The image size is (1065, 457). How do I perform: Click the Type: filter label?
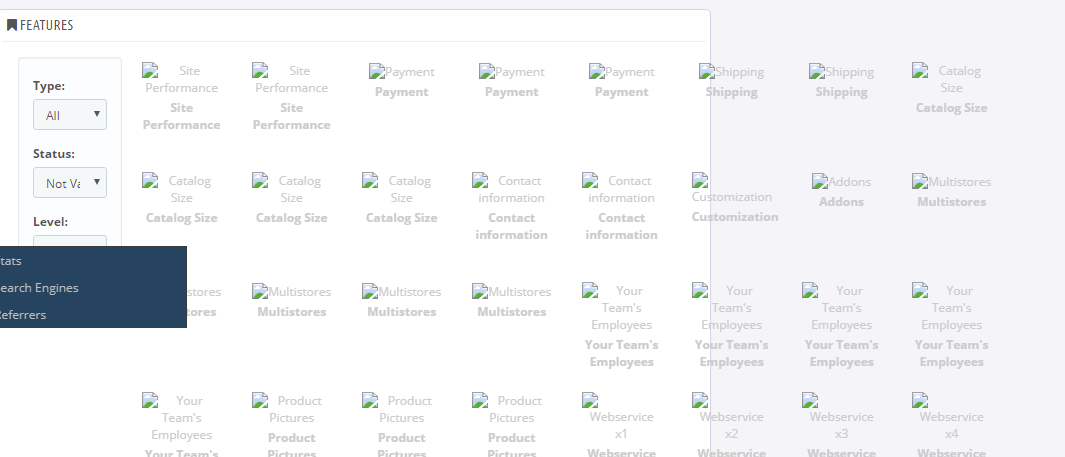49,86
